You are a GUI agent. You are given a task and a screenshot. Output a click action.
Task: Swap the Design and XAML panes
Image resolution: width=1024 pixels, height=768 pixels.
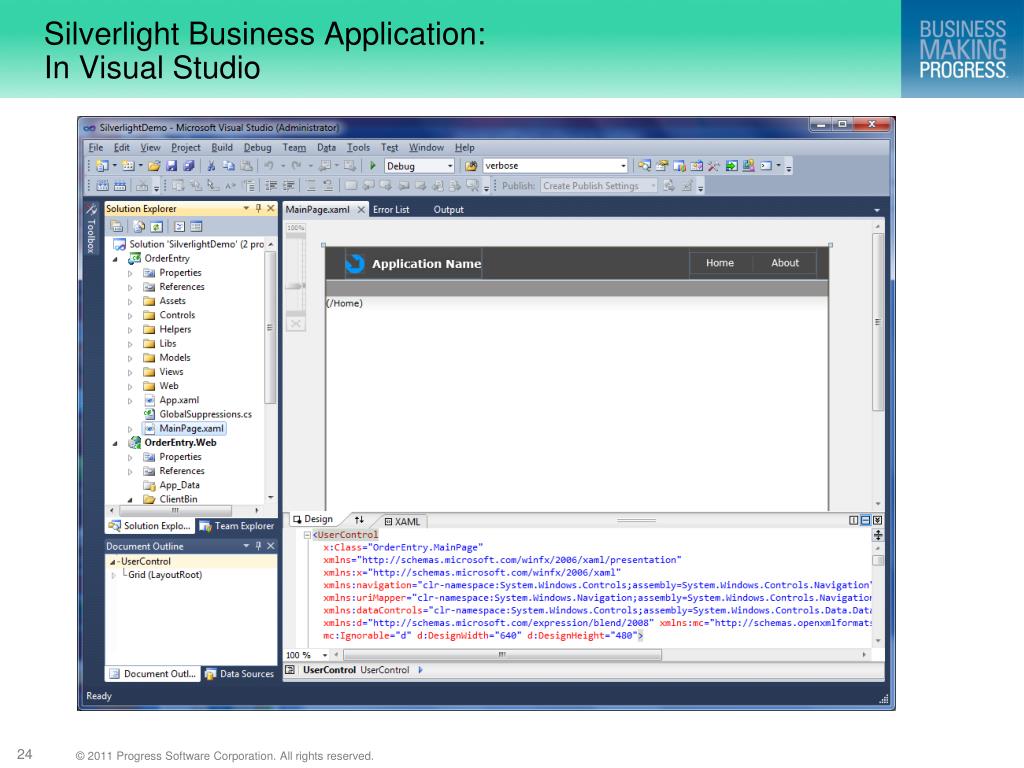click(x=359, y=520)
